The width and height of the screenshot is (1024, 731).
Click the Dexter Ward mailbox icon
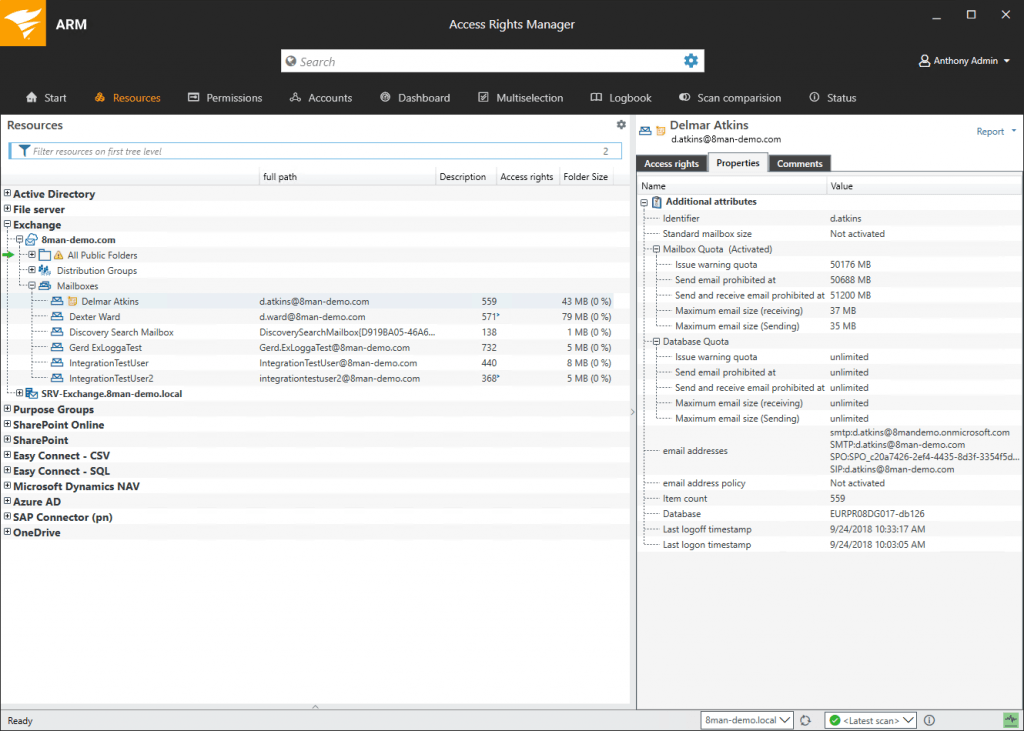tap(57, 316)
